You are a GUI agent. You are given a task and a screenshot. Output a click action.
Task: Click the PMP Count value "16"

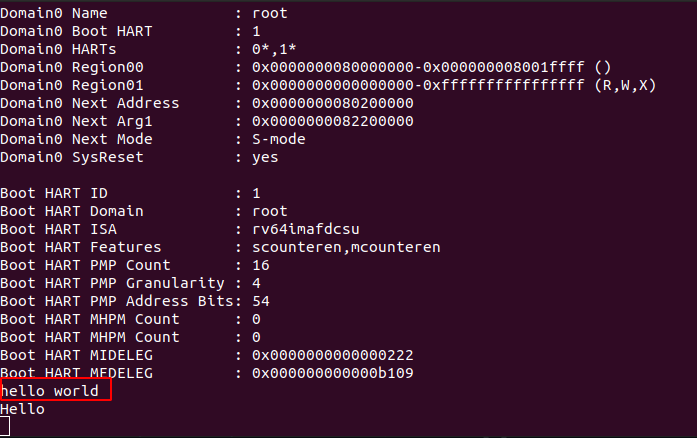point(261,265)
